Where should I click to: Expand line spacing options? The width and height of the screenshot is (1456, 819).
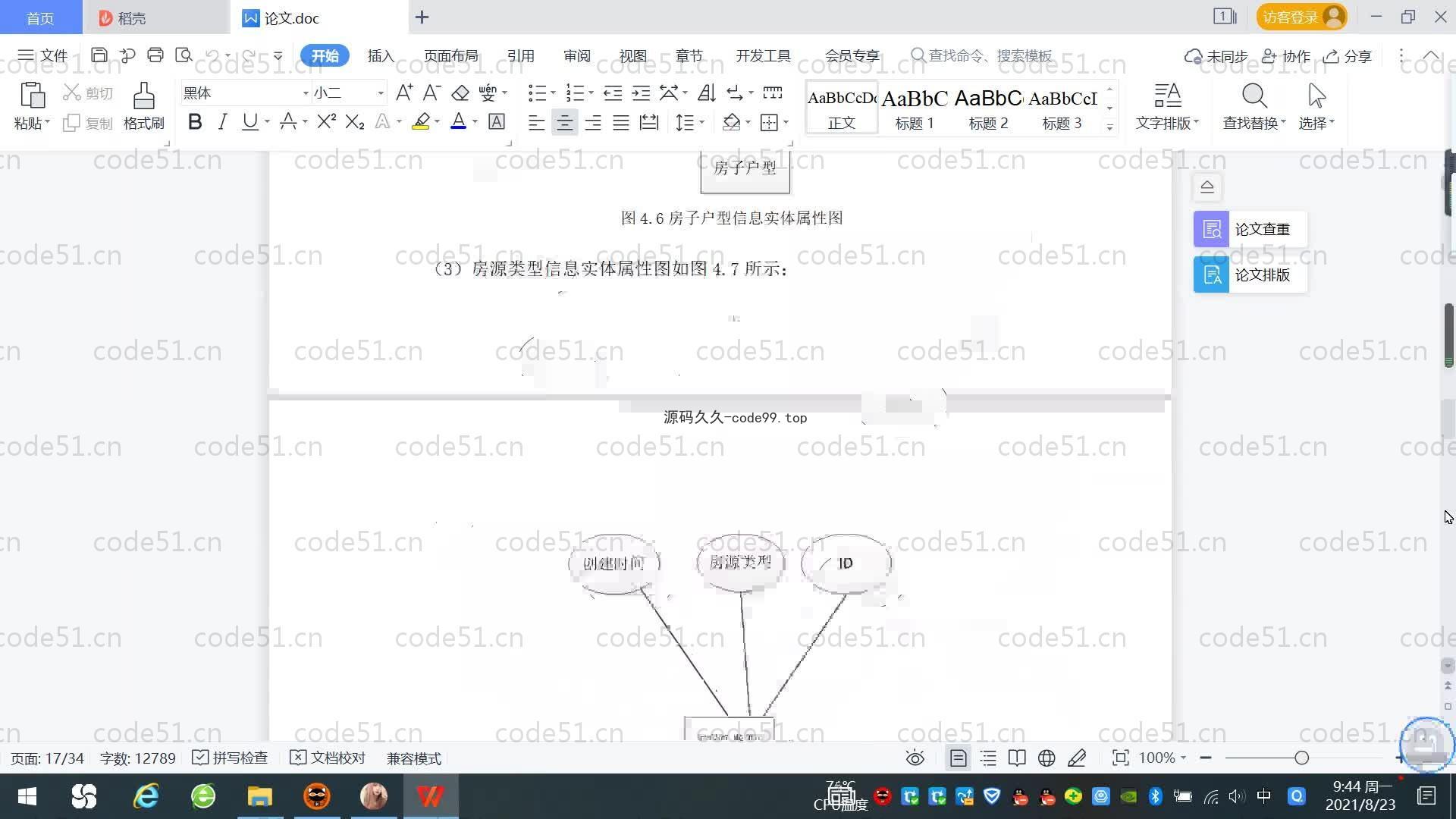coord(702,122)
